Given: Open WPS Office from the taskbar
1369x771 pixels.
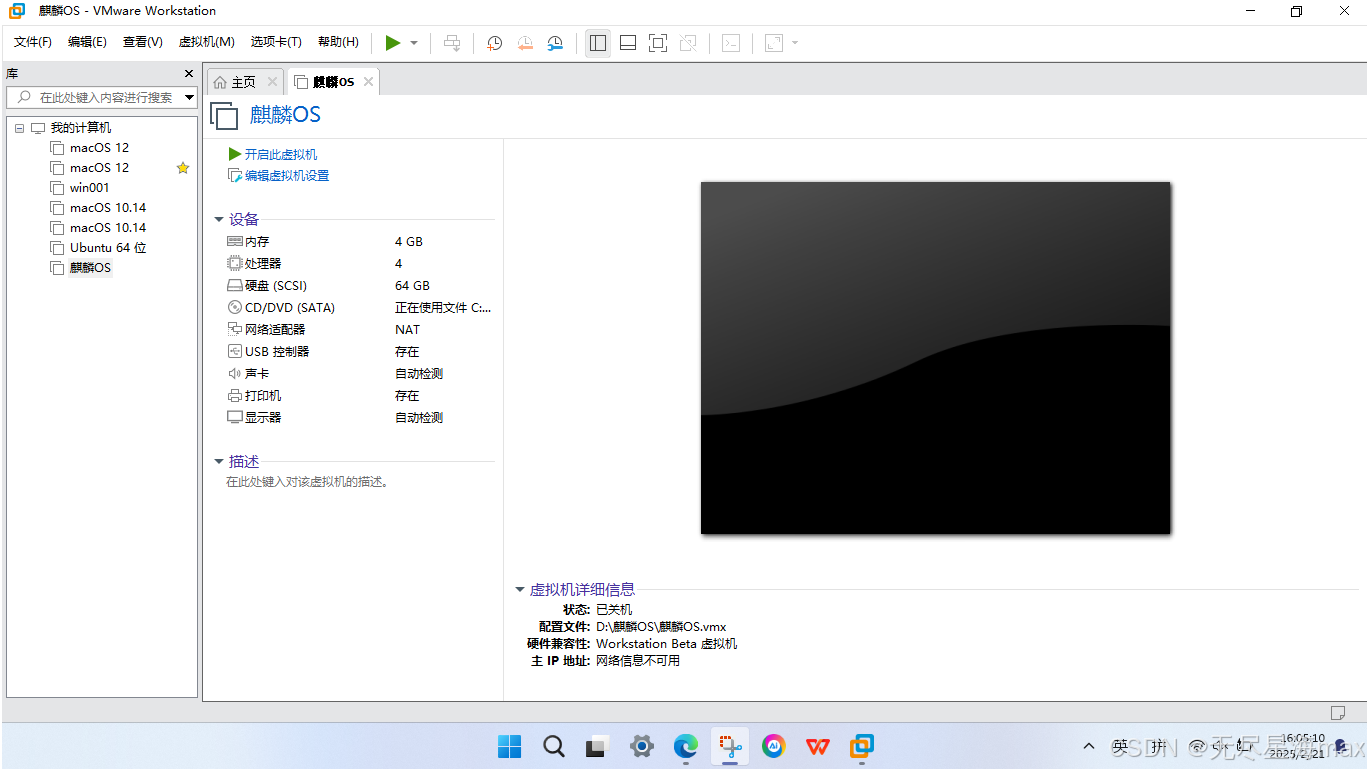Looking at the screenshot, I should pyautogui.click(x=818, y=746).
